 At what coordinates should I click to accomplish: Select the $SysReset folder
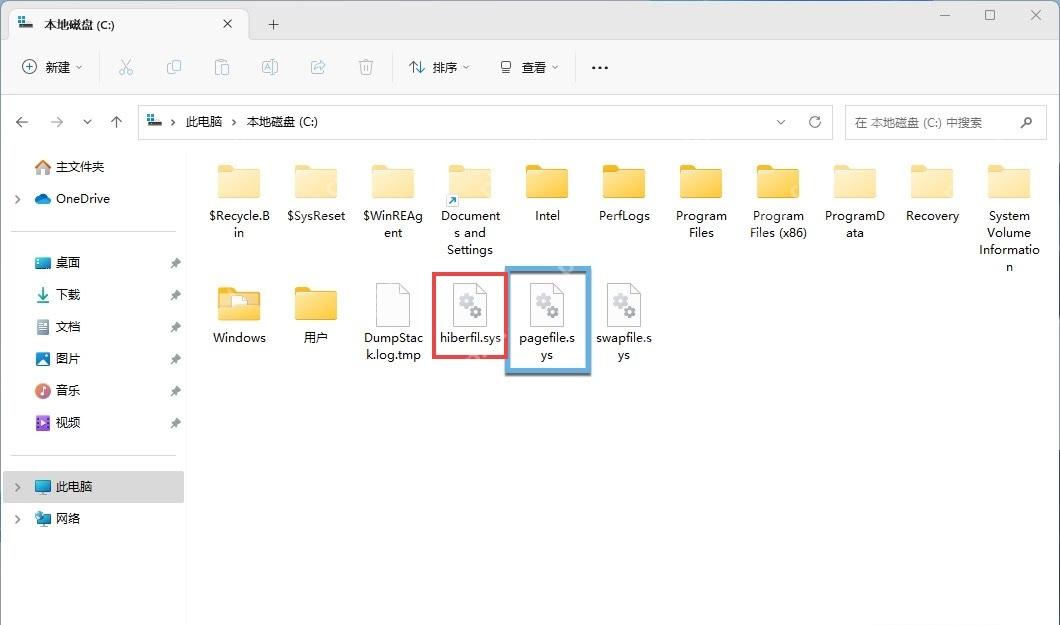316,193
